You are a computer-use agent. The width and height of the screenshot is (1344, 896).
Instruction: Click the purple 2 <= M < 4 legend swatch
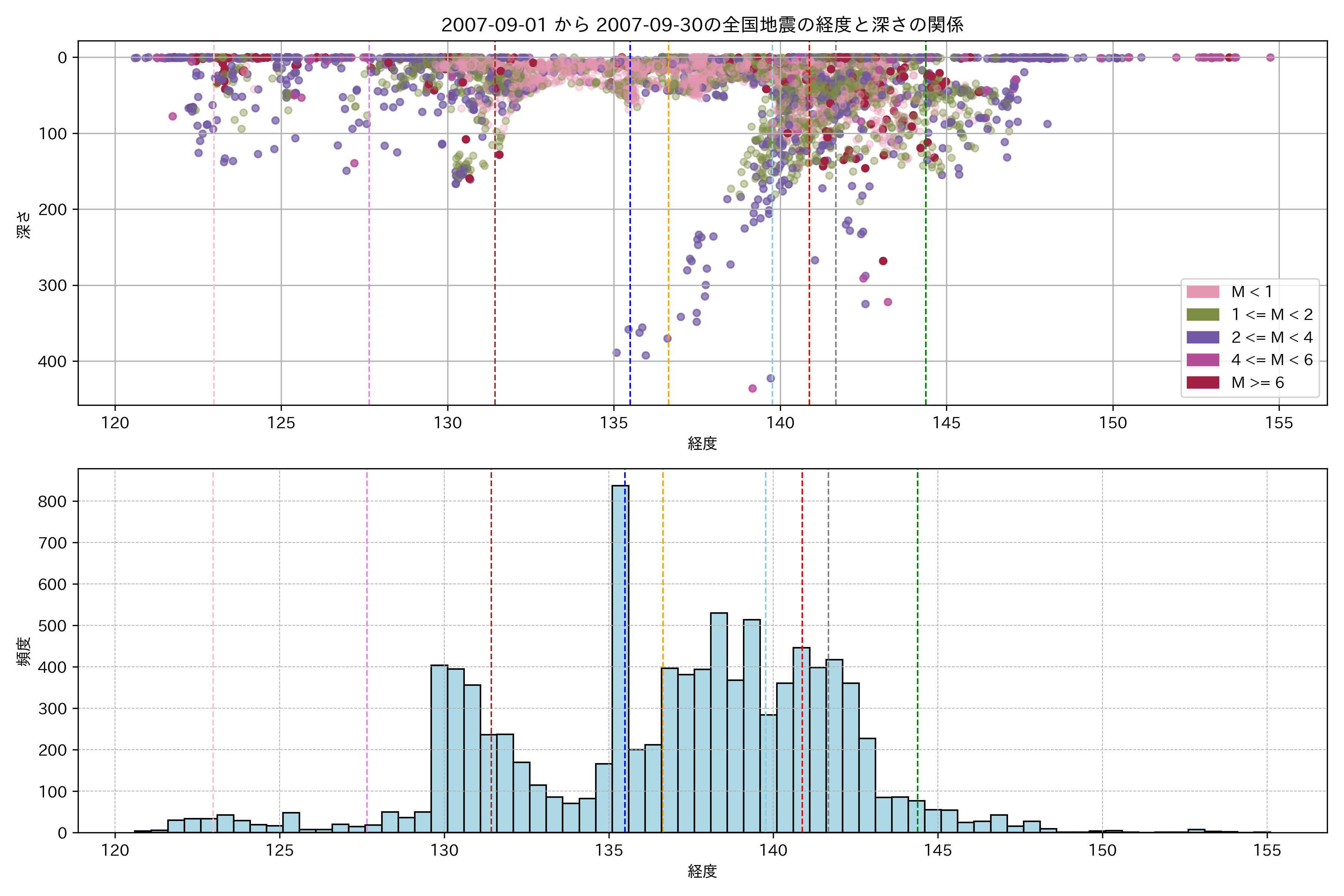click(x=1202, y=337)
